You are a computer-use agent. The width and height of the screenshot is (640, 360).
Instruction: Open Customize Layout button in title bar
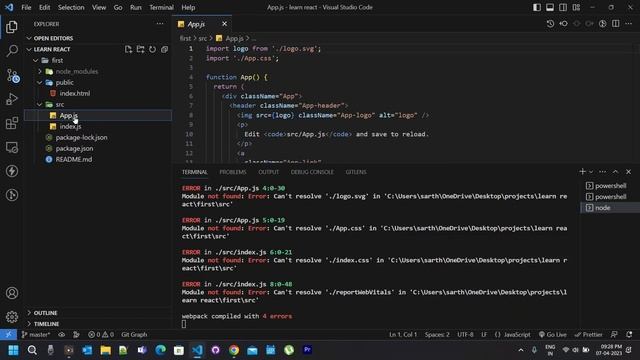(x=576, y=7)
